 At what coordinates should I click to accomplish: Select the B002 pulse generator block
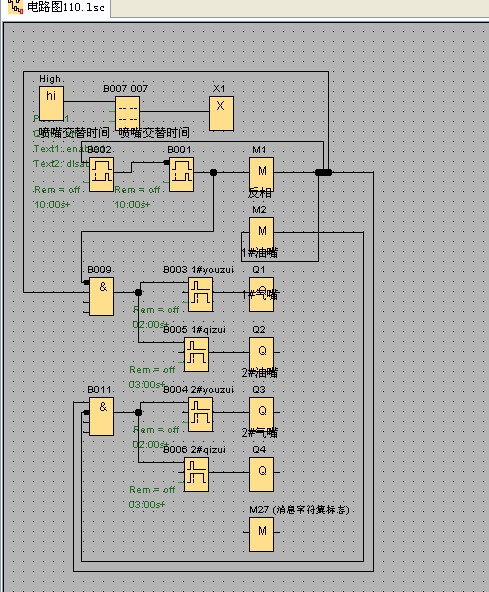101,174
